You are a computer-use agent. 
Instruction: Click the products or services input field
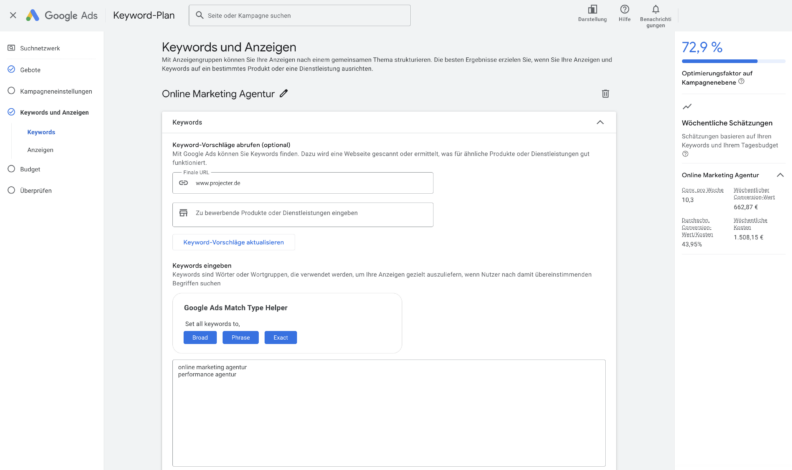303,215
